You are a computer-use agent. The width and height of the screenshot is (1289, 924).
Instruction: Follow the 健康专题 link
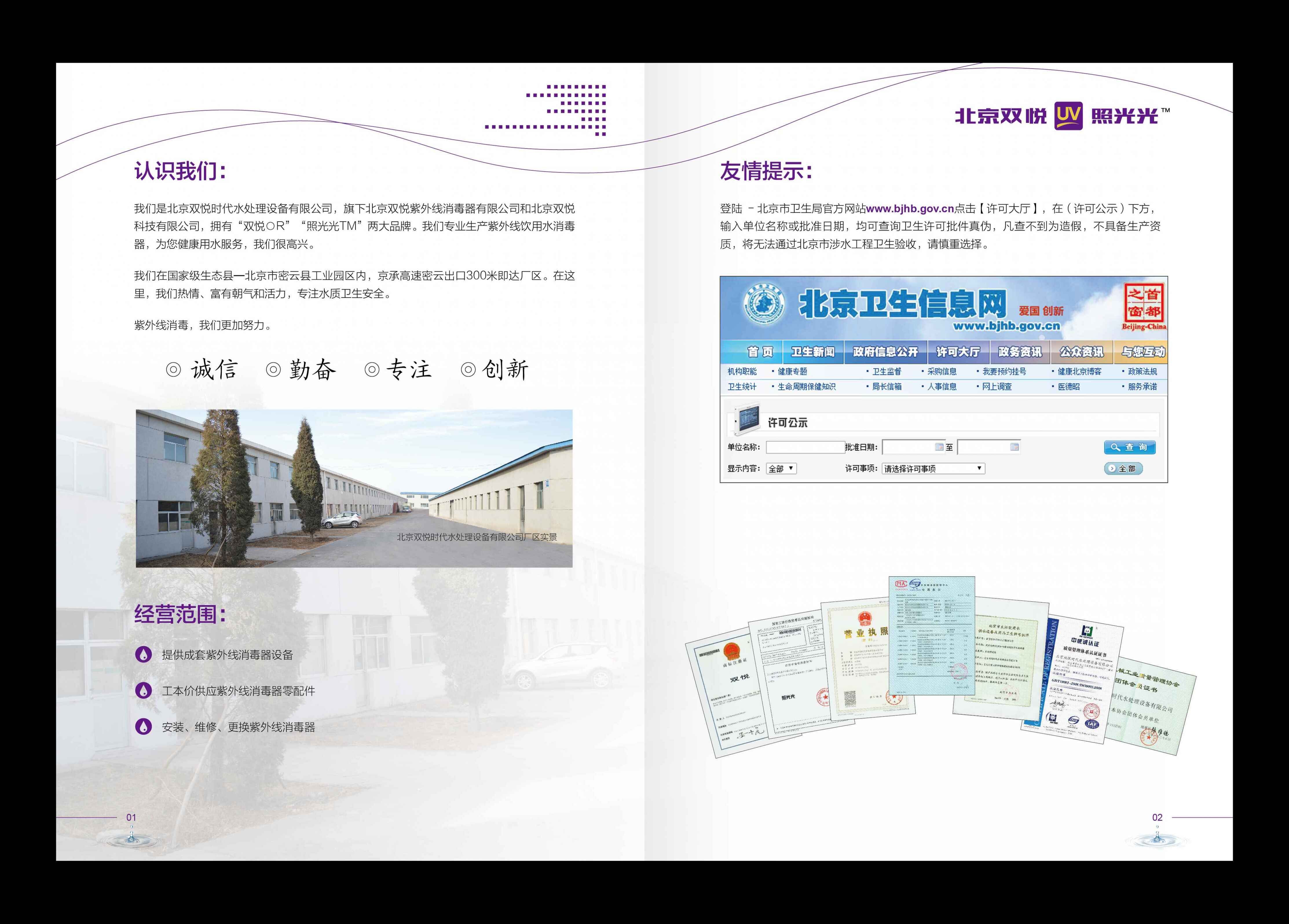point(792,371)
